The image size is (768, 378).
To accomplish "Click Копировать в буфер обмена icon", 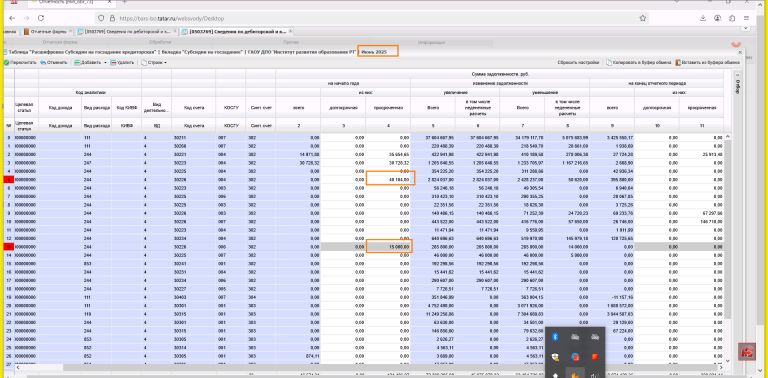I will pyautogui.click(x=609, y=63).
